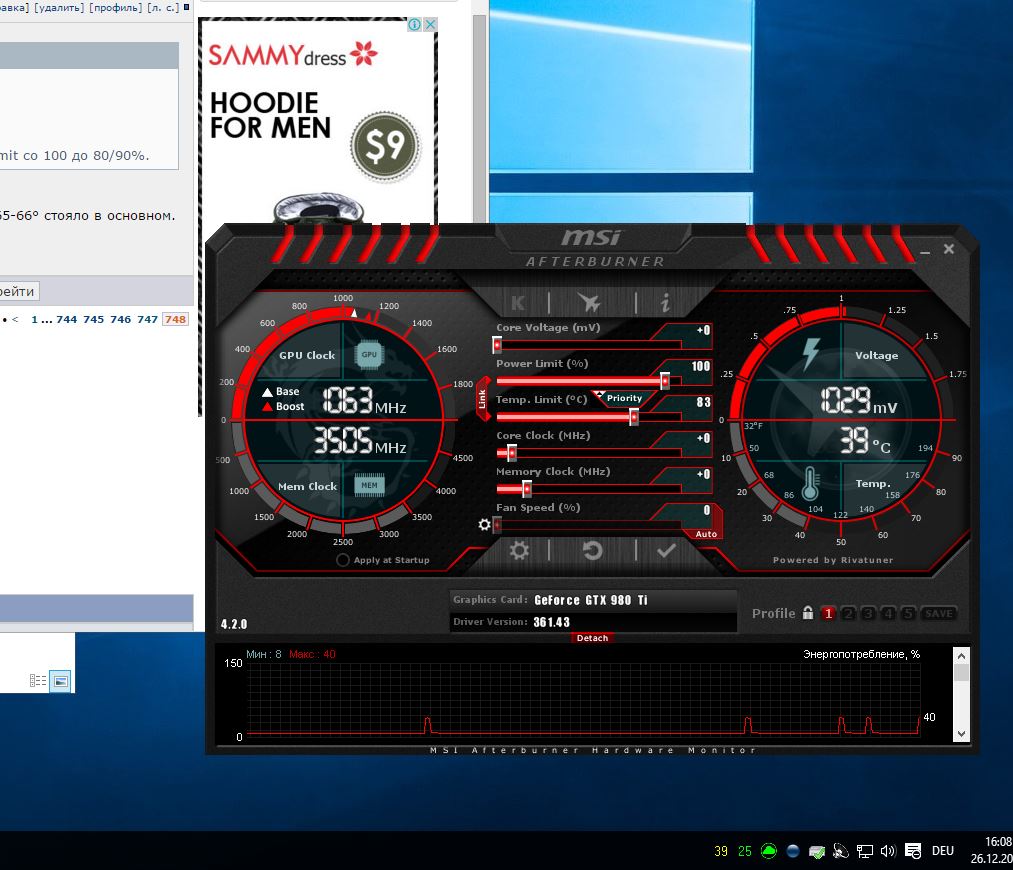Click the green 25 tray indicator
This screenshot has height=870, width=1013.
click(745, 851)
